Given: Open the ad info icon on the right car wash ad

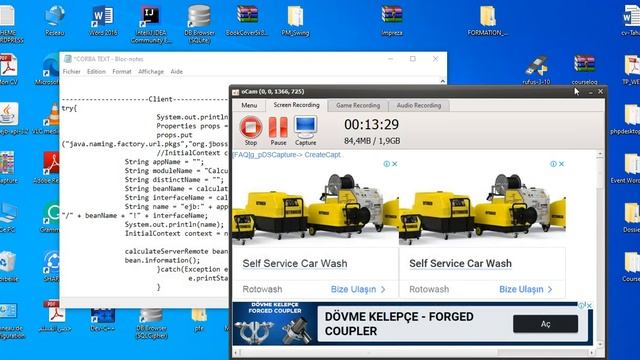Looking at the screenshot, I should point(553,164).
